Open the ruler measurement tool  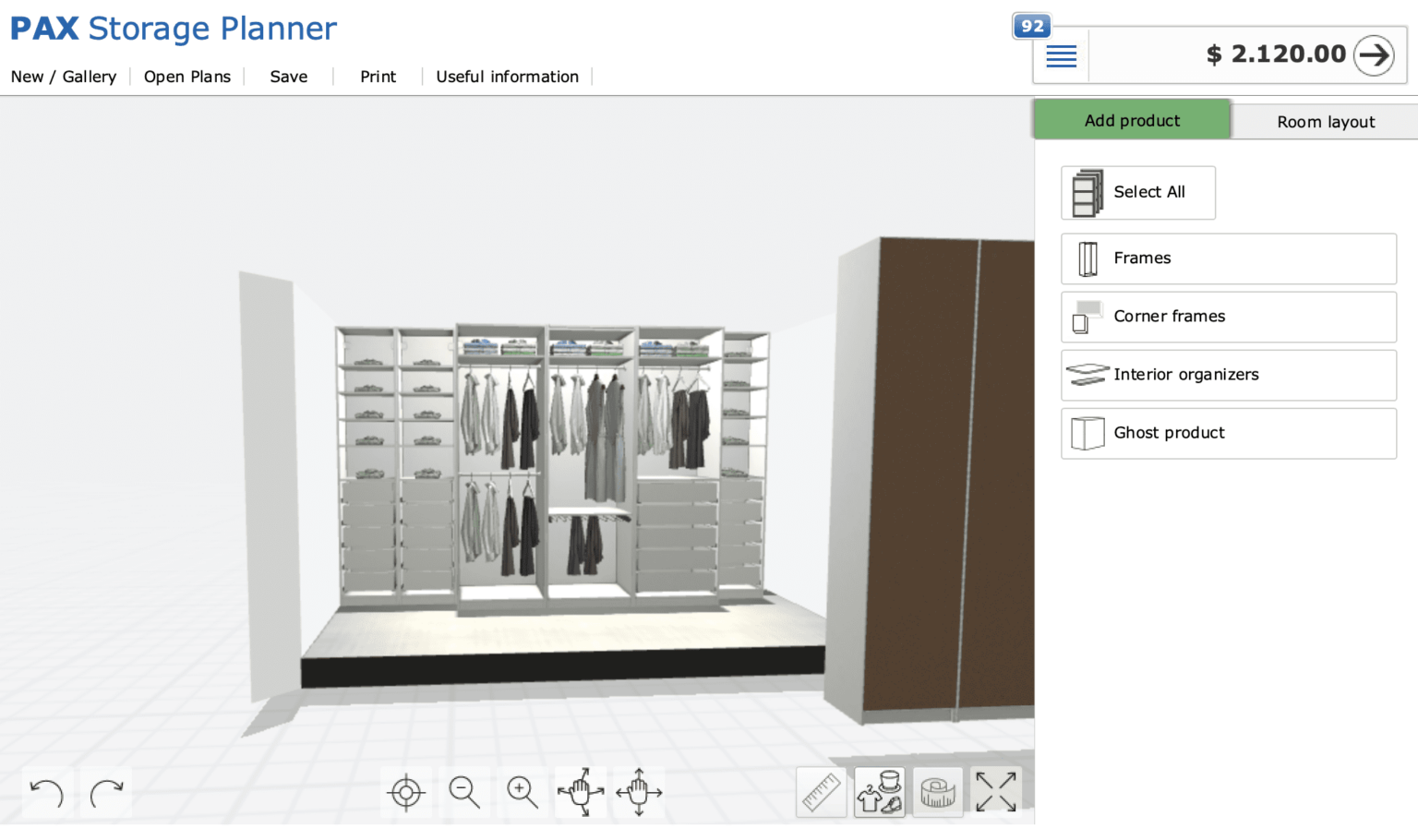point(821,792)
